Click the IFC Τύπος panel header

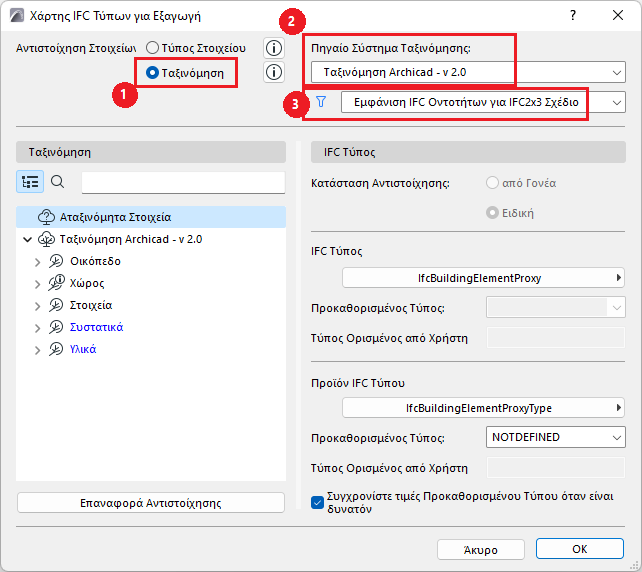click(468, 152)
